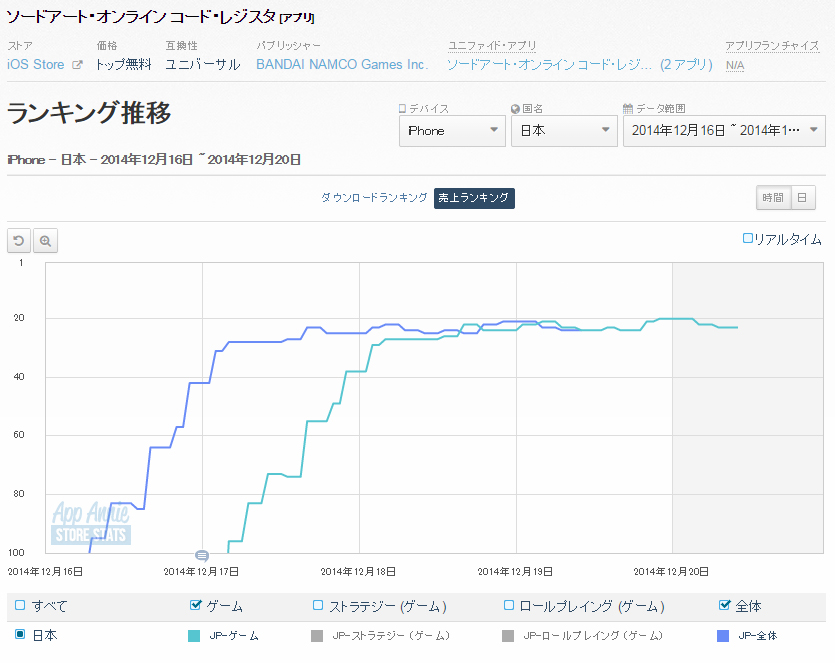Click the JP-全体 legend label
Viewport: 835px width, 663px height.
758,635
